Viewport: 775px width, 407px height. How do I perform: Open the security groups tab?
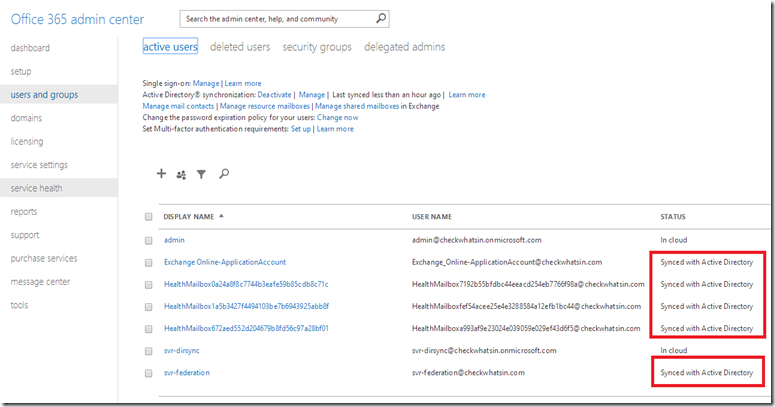click(317, 47)
